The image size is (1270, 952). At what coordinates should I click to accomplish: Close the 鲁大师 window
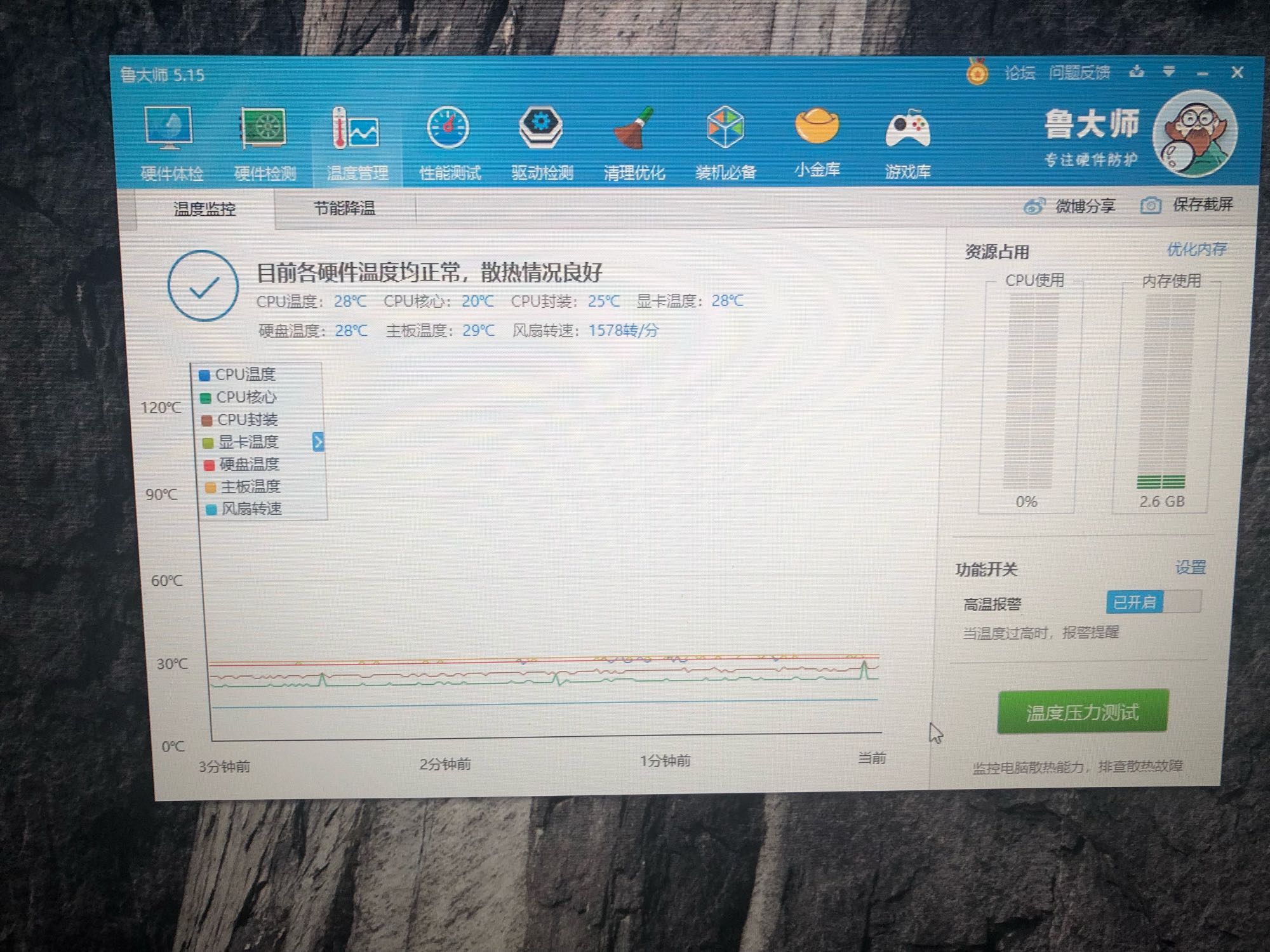click(x=1237, y=72)
